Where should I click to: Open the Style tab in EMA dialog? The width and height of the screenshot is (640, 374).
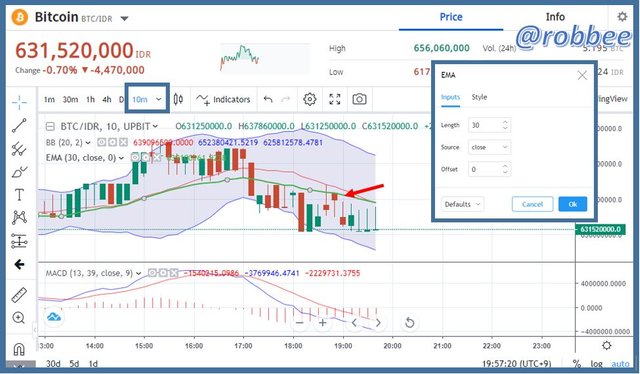[x=479, y=97]
